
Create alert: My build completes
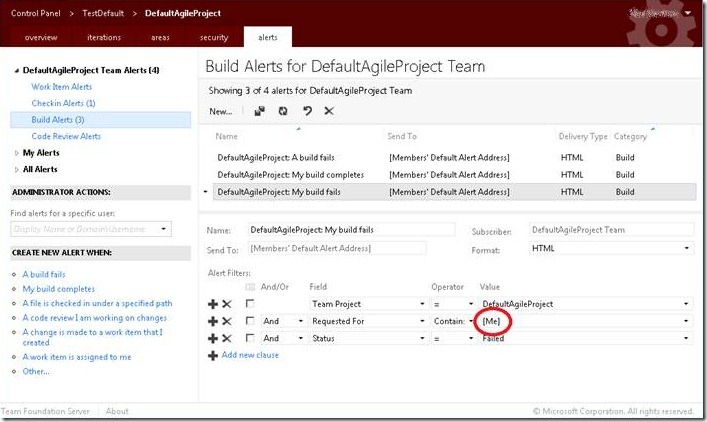pyautogui.click(x=59, y=289)
